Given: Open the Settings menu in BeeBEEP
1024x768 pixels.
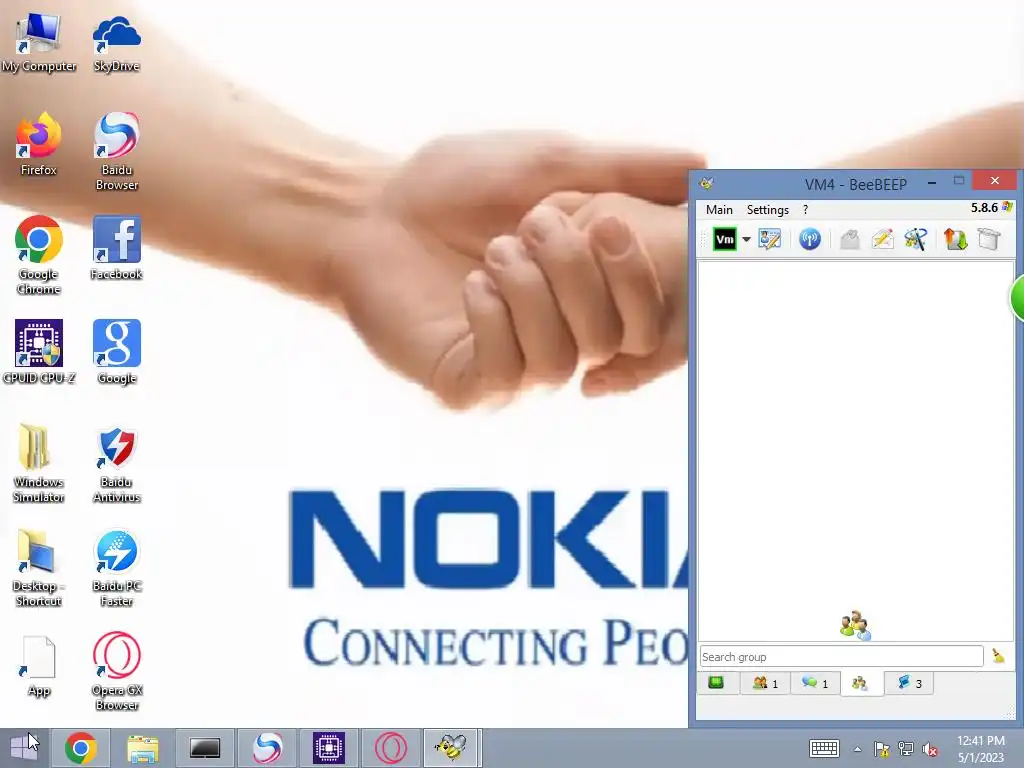Looking at the screenshot, I should pyautogui.click(x=768, y=210).
